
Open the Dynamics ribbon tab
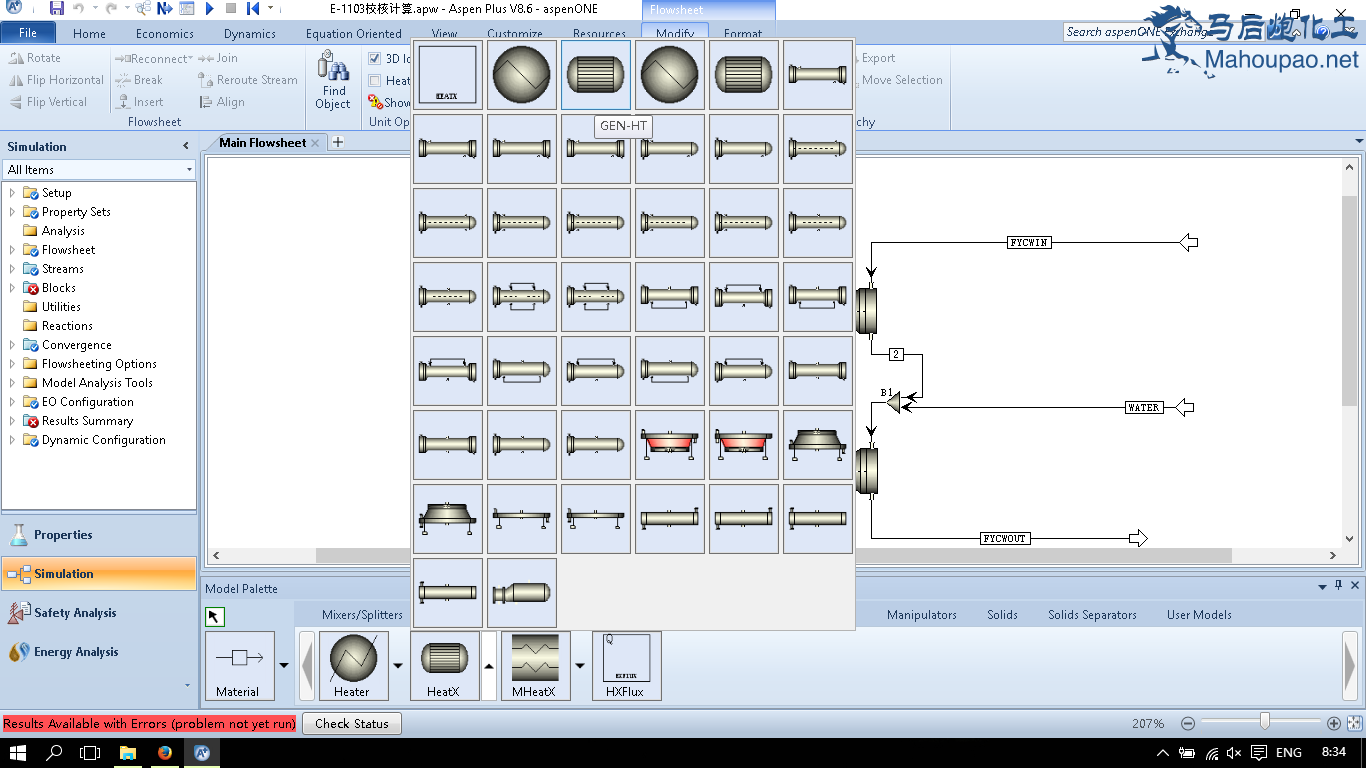250,33
